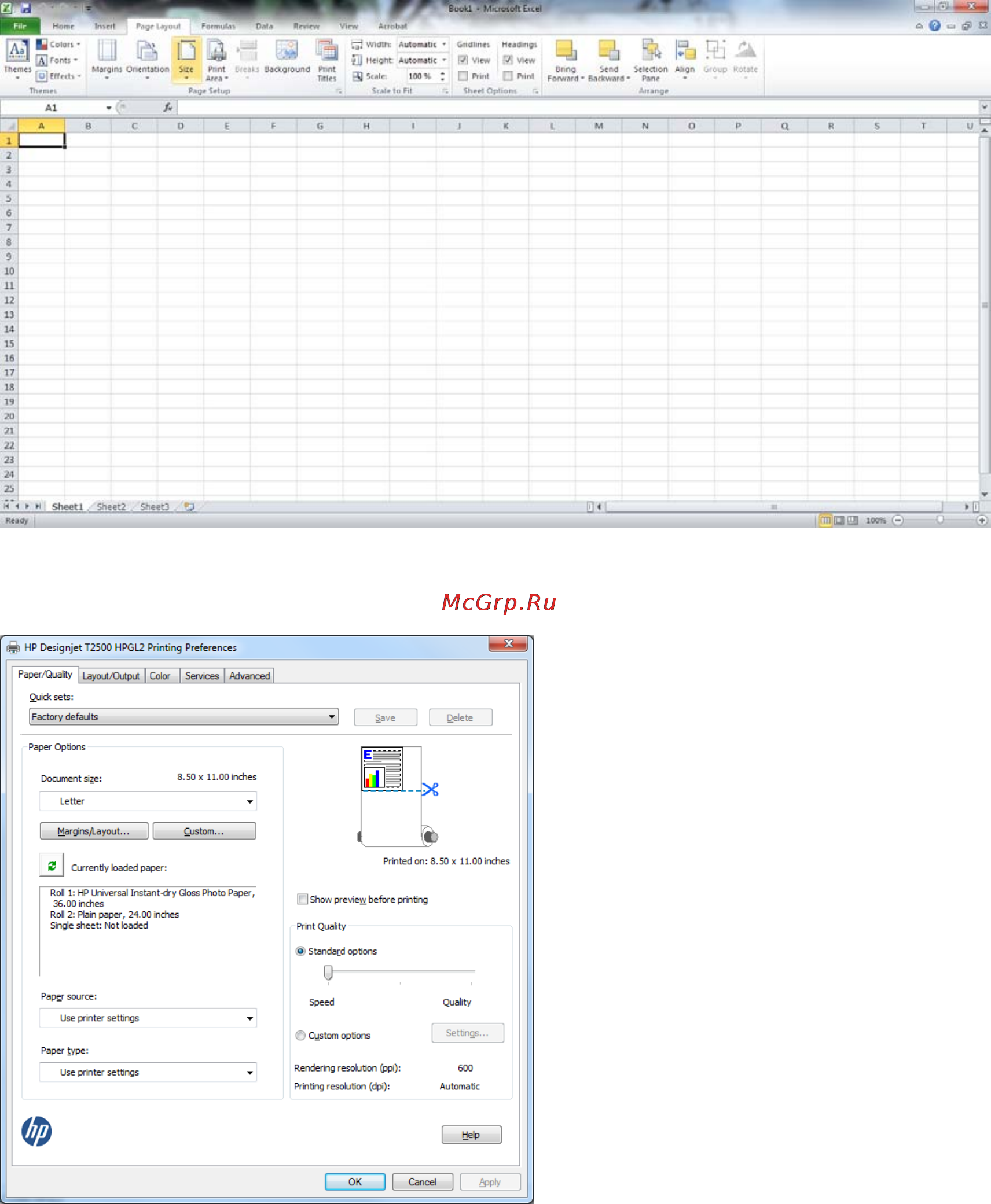Image resolution: width=991 pixels, height=1204 pixels.
Task: Open theme Fonts menu
Action: point(57,60)
